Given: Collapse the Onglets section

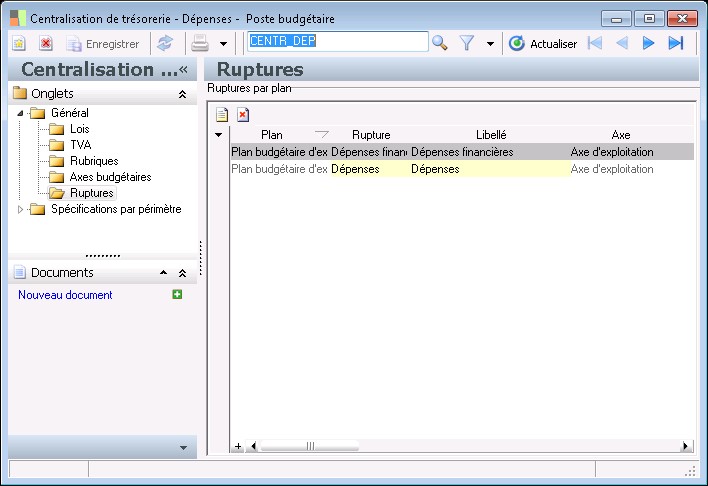Looking at the screenshot, I should [182, 94].
